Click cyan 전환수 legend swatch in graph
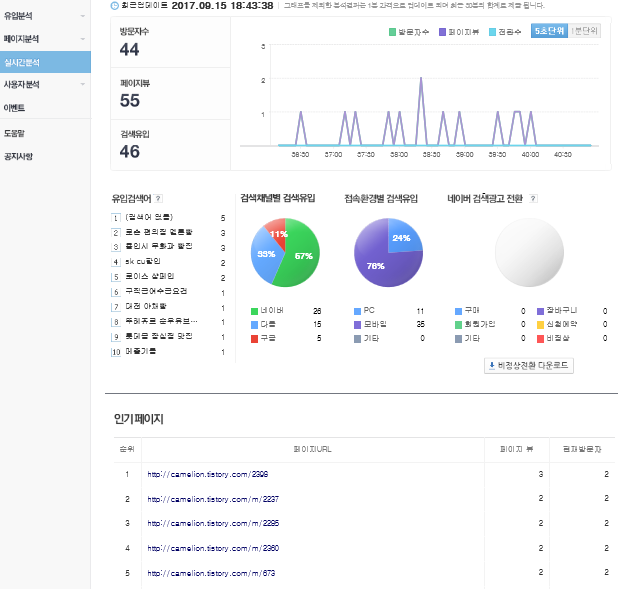The image size is (625, 589). (492, 32)
